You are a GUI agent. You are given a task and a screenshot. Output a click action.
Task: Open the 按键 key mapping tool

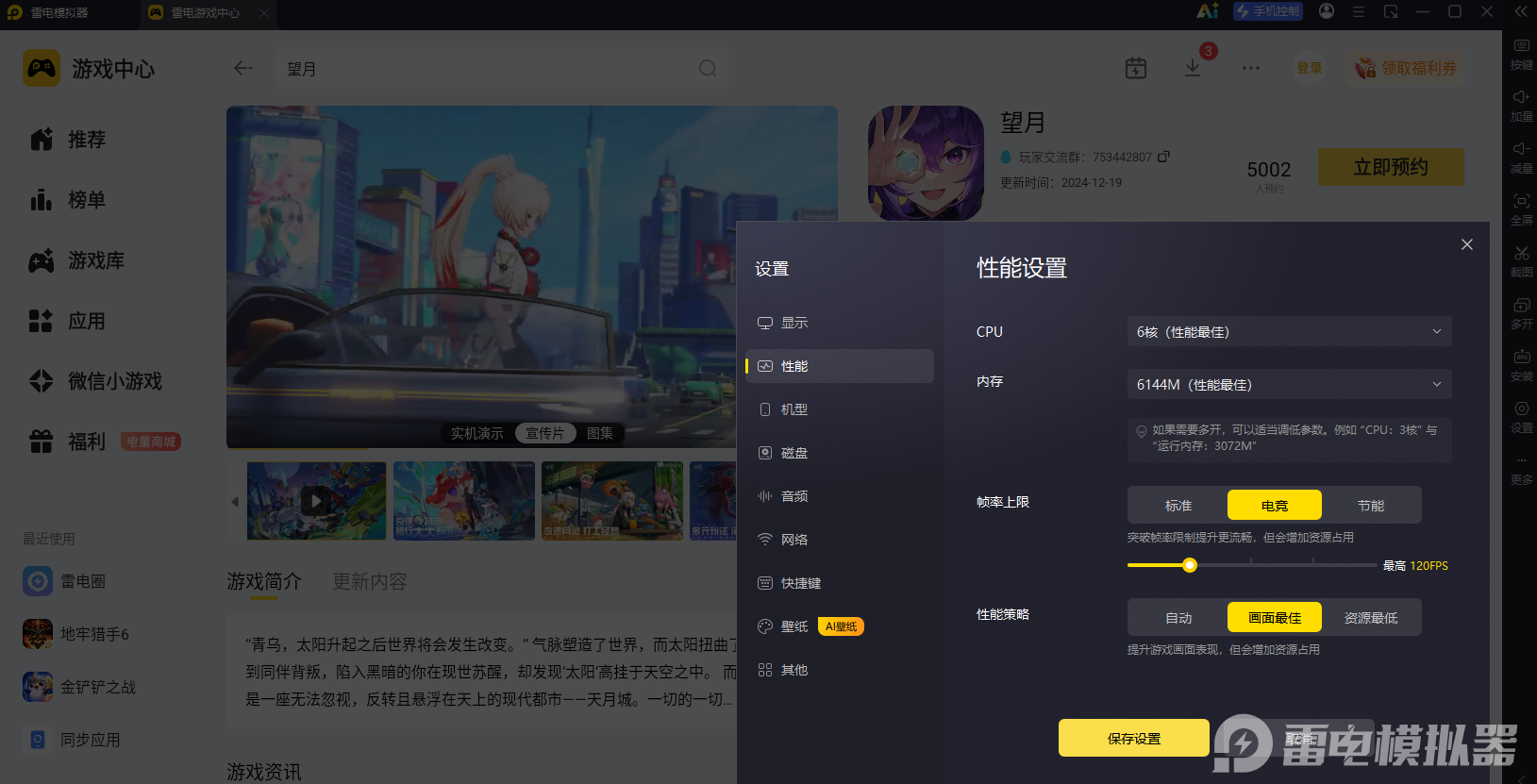[x=1521, y=55]
